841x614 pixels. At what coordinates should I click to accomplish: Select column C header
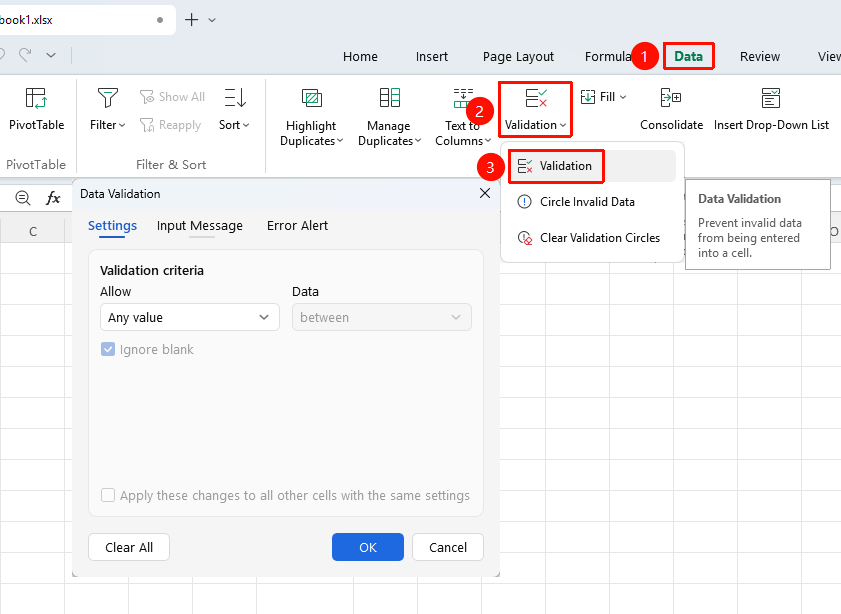pyautogui.click(x=33, y=231)
